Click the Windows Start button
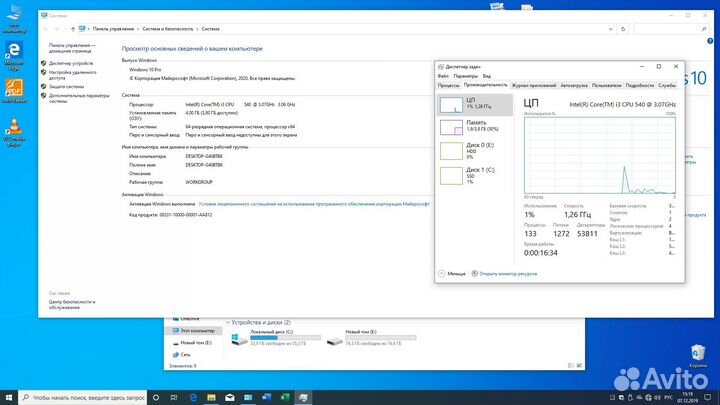The height and width of the screenshot is (405, 720). tap(10, 397)
